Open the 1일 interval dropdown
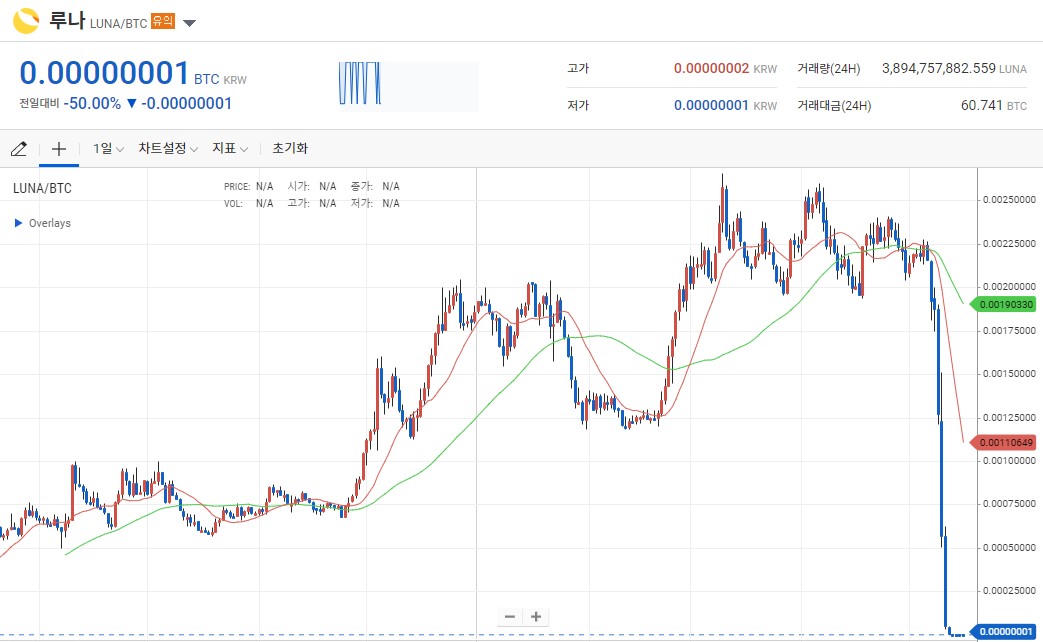Screen dimensions: 1043x642 (x=108, y=148)
